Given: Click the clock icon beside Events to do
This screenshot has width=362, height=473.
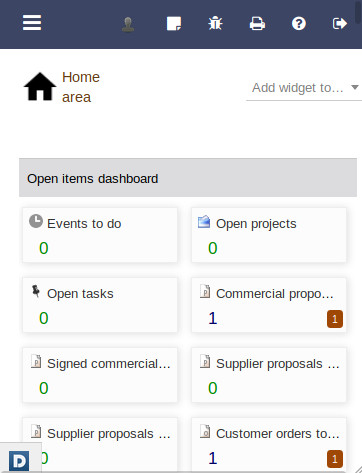Looking at the screenshot, I should [36, 221].
